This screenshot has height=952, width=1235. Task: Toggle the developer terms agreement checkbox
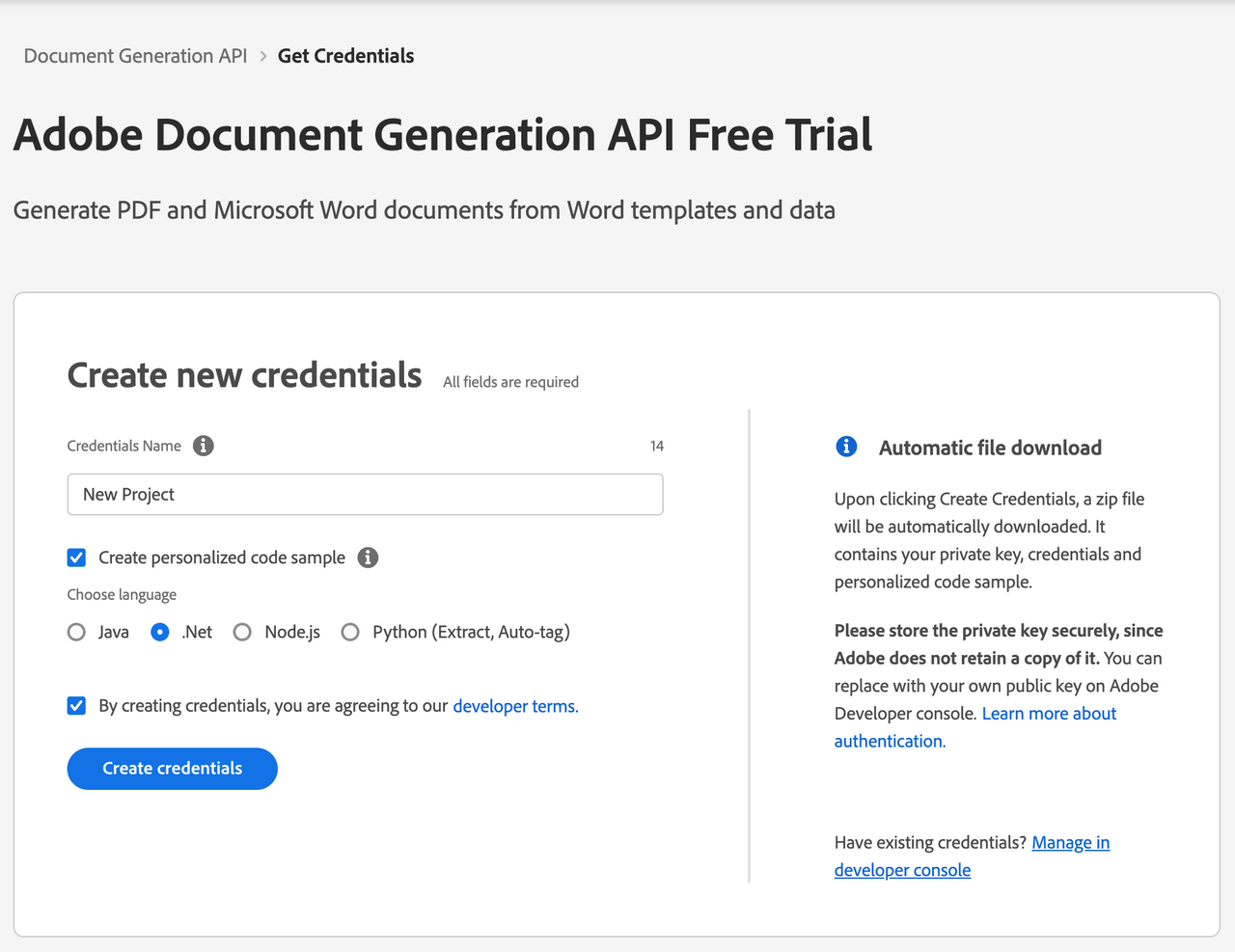[x=77, y=706]
